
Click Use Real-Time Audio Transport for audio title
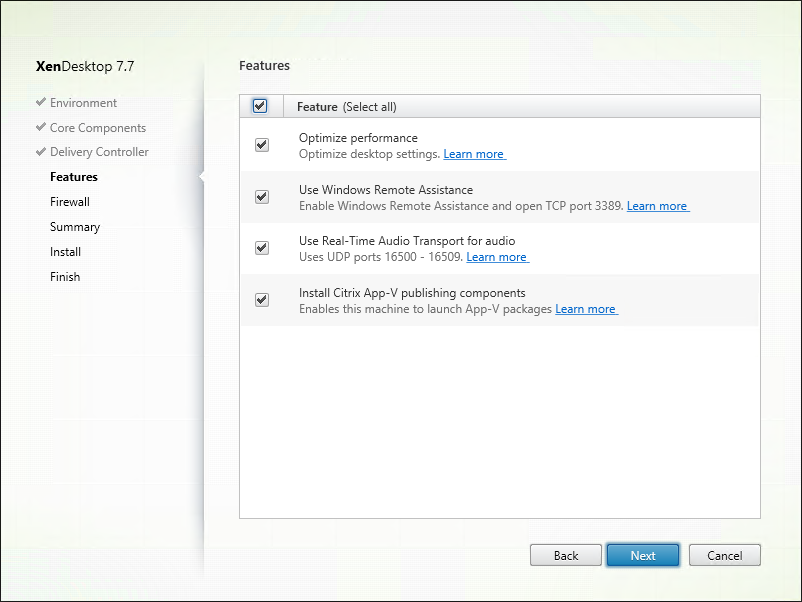[407, 241]
